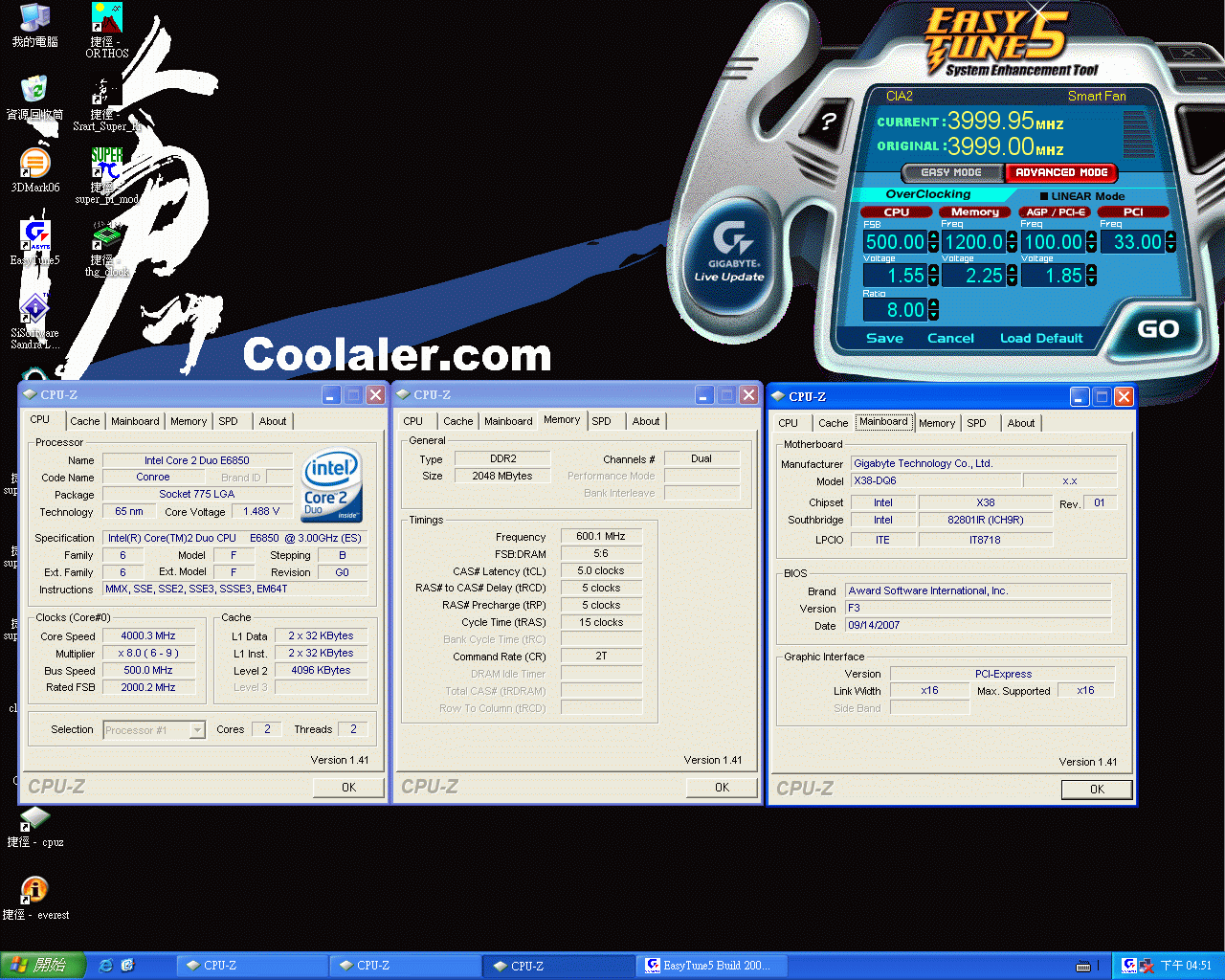Select the PCI tab in EasyTune5
1225x980 pixels.
click(x=1133, y=212)
